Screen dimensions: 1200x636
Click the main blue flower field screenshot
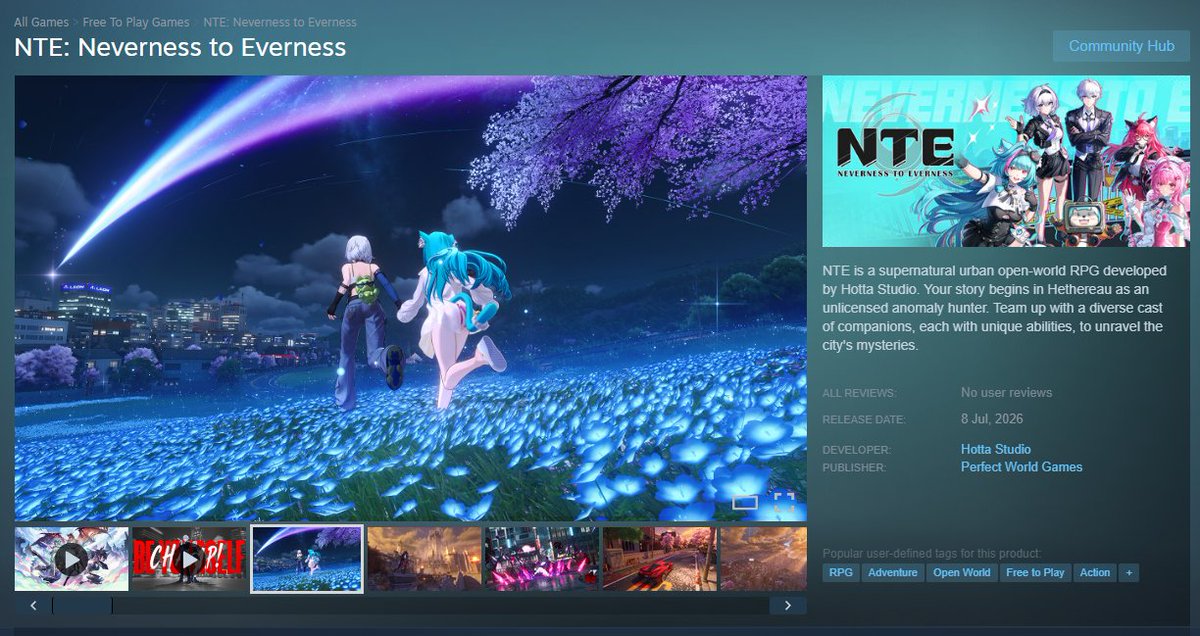(x=411, y=298)
